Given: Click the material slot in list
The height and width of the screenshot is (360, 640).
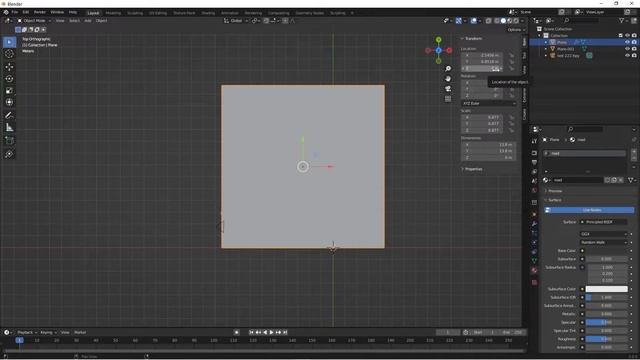Looking at the screenshot, I should pyautogui.click(x=584, y=153).
